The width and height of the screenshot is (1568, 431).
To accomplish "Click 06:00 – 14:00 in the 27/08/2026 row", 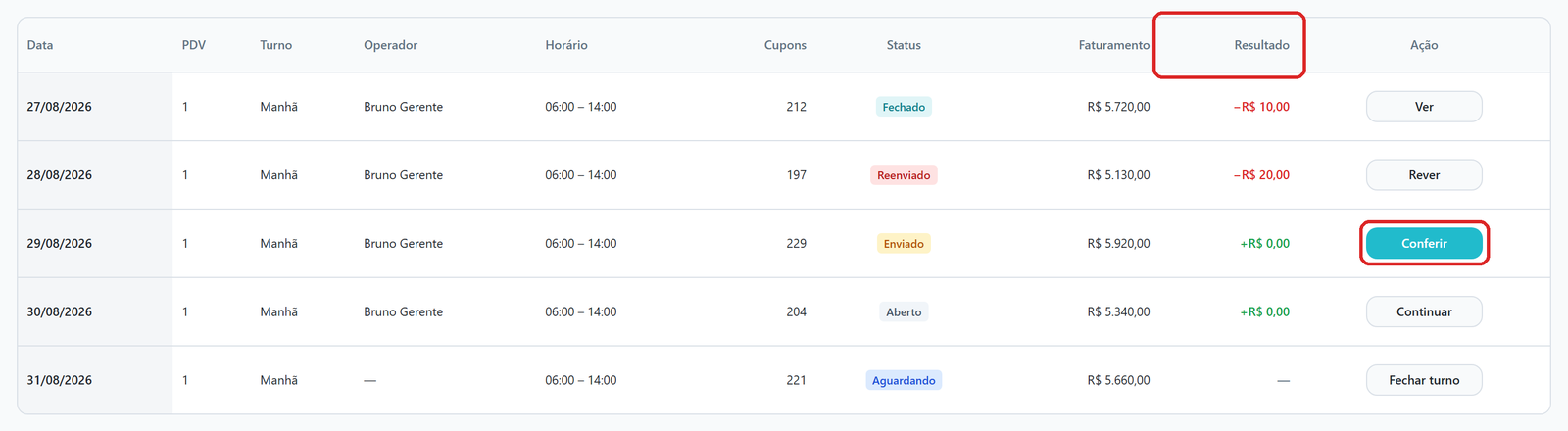I will (x=581, y=107).
